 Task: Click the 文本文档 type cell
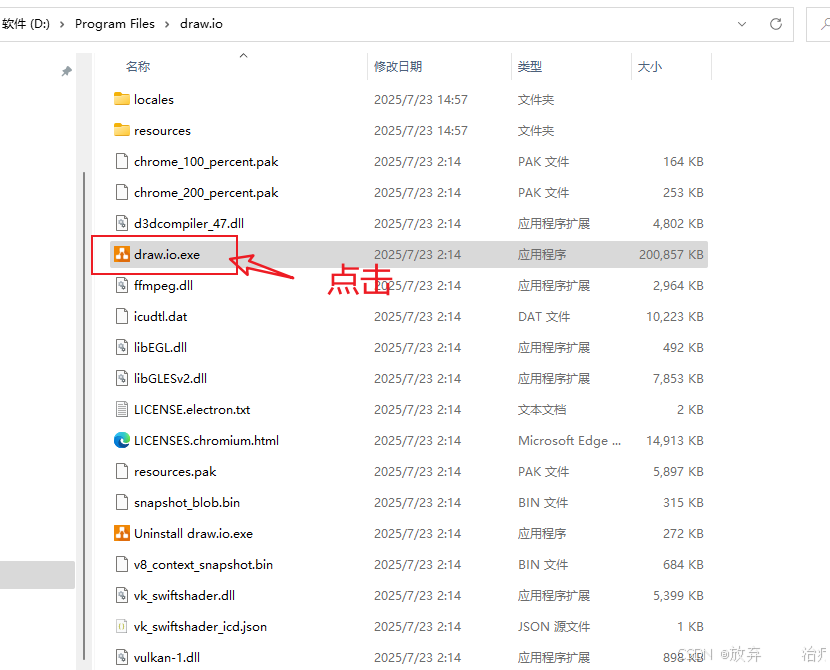pyautogui.click(x=542, y=409)
